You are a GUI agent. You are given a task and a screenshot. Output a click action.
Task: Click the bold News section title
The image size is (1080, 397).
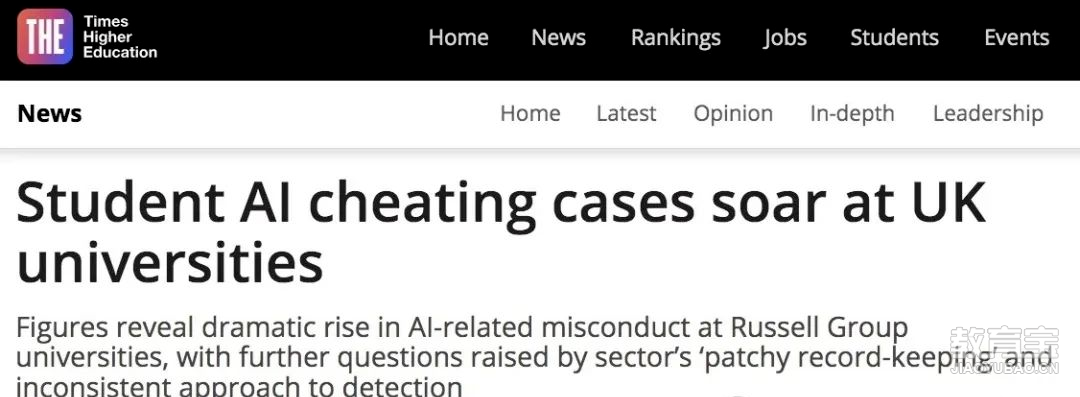pyautogui.click(x=50, y=114)
